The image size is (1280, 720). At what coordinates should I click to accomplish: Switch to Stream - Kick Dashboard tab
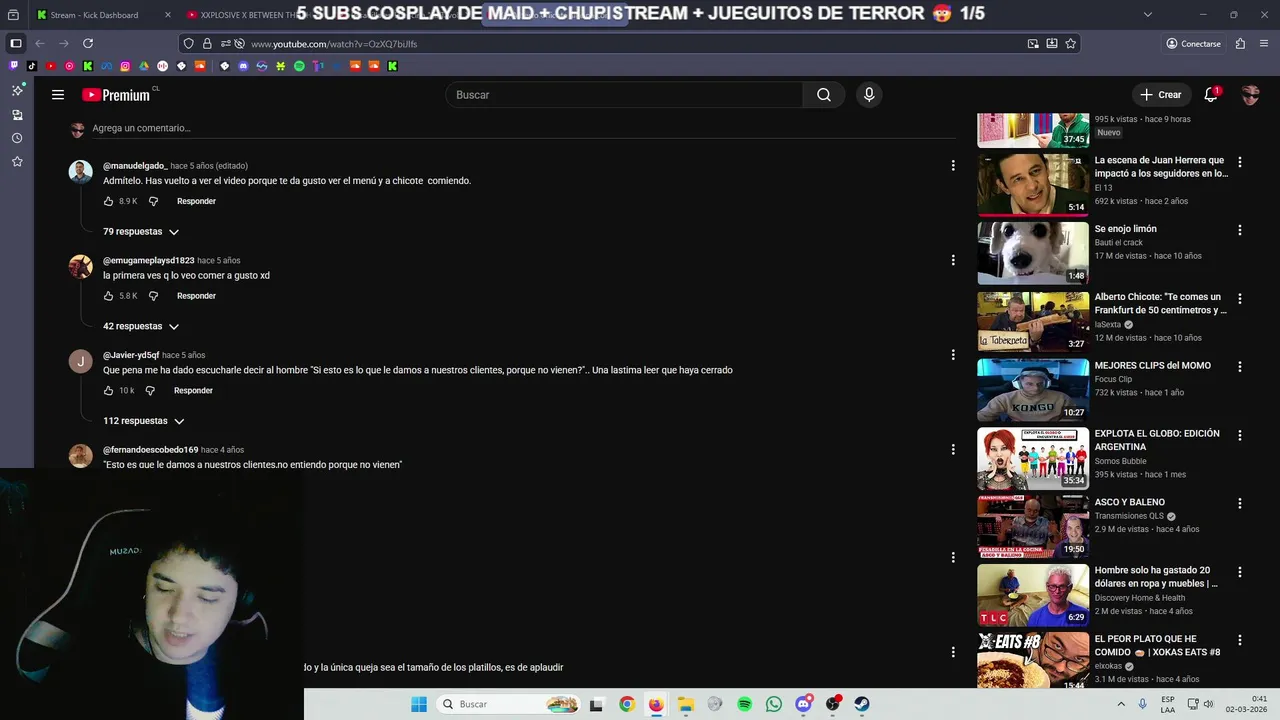point(94,15)
